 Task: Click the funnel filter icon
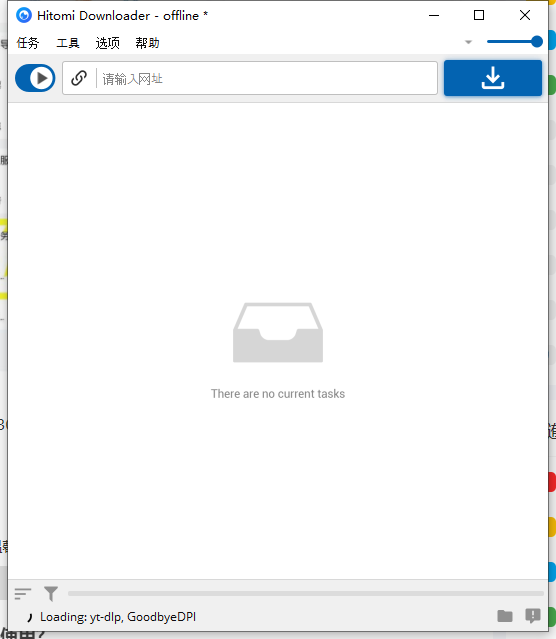coord(51,594)
